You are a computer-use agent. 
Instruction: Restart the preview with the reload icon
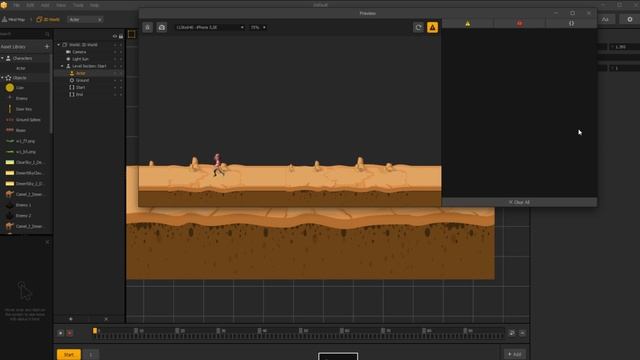pos(418,27)
